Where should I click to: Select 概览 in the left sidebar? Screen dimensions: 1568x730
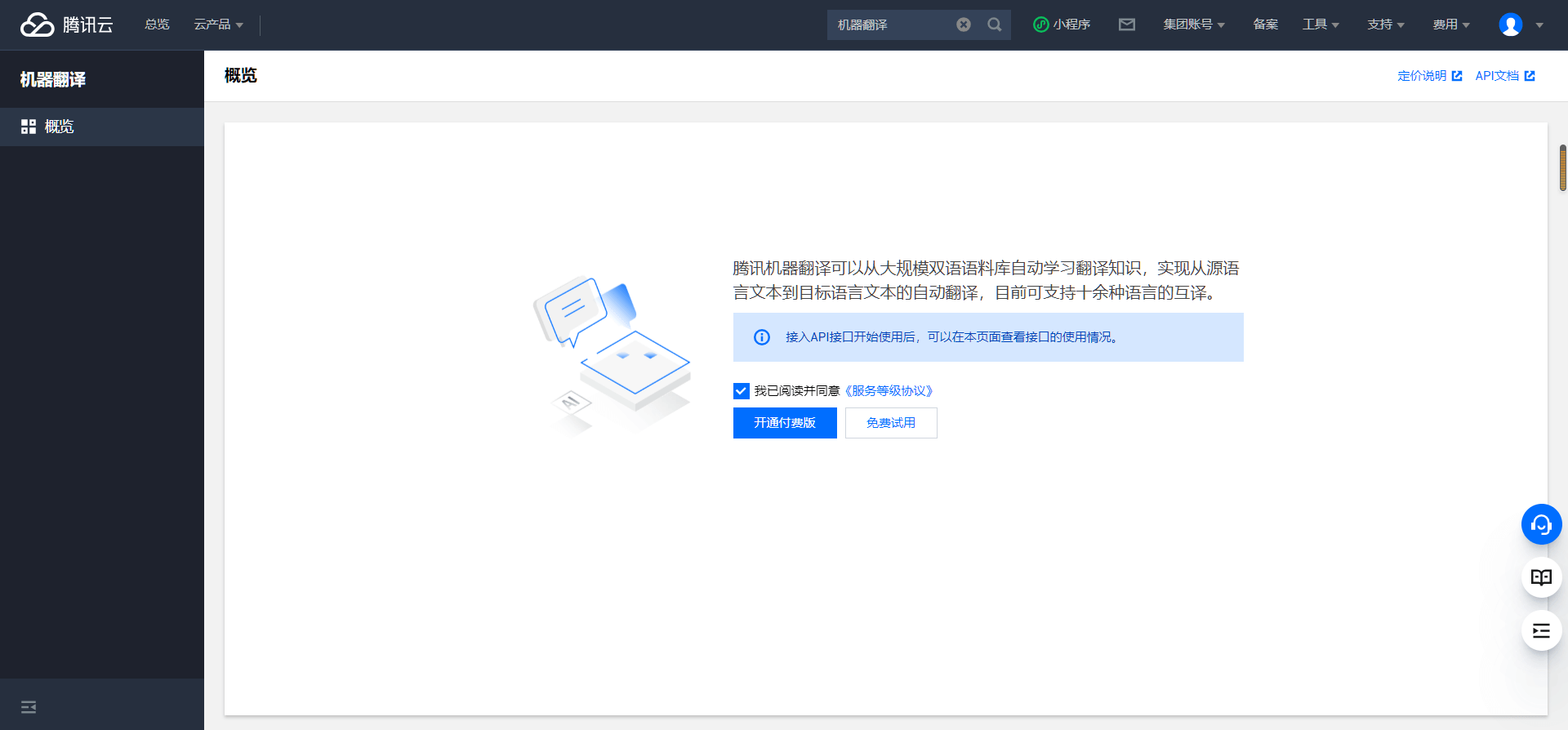click(x=102, y=127)
